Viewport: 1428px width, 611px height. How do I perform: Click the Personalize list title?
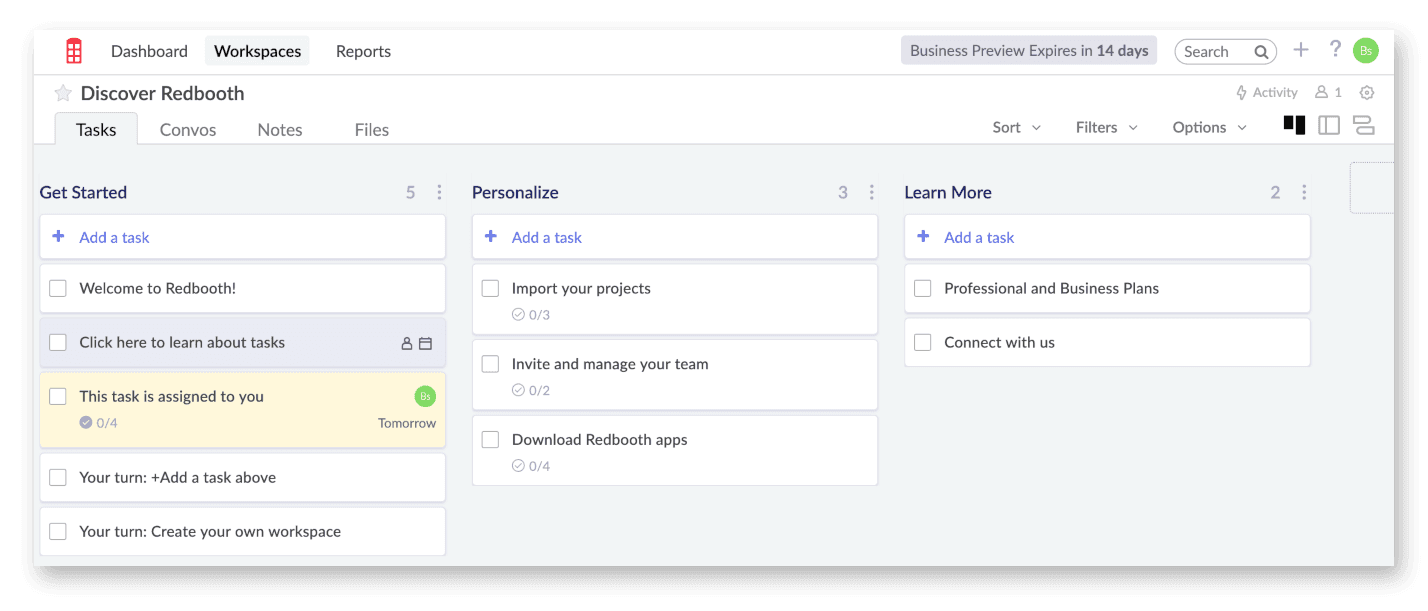pyautogui.click(x=515, y=192)
